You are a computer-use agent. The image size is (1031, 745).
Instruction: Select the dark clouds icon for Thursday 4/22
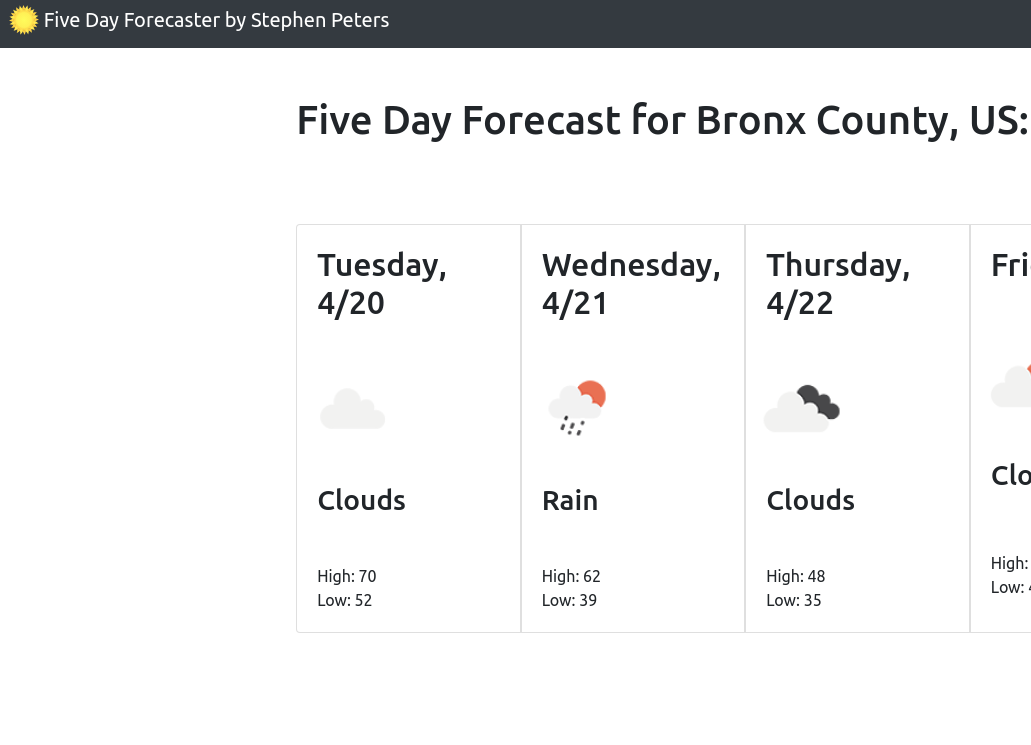[801, 408]
